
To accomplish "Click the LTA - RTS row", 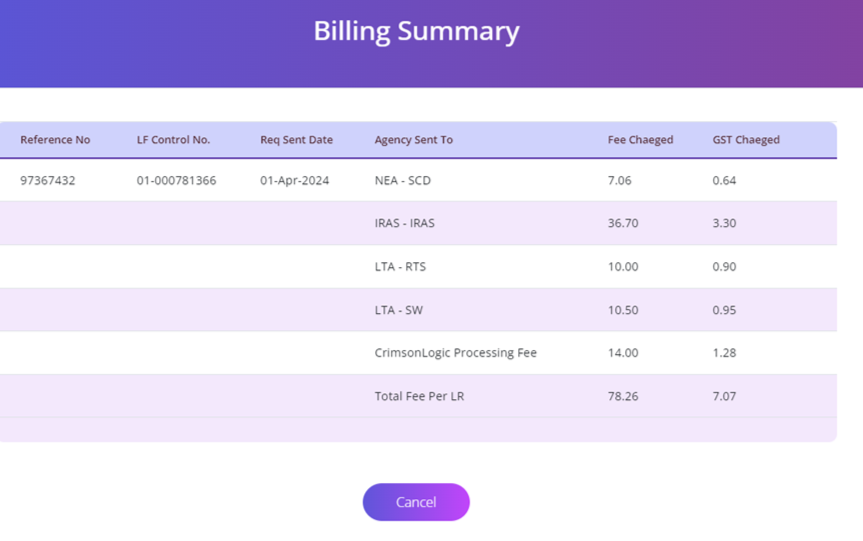I will 400,267.
